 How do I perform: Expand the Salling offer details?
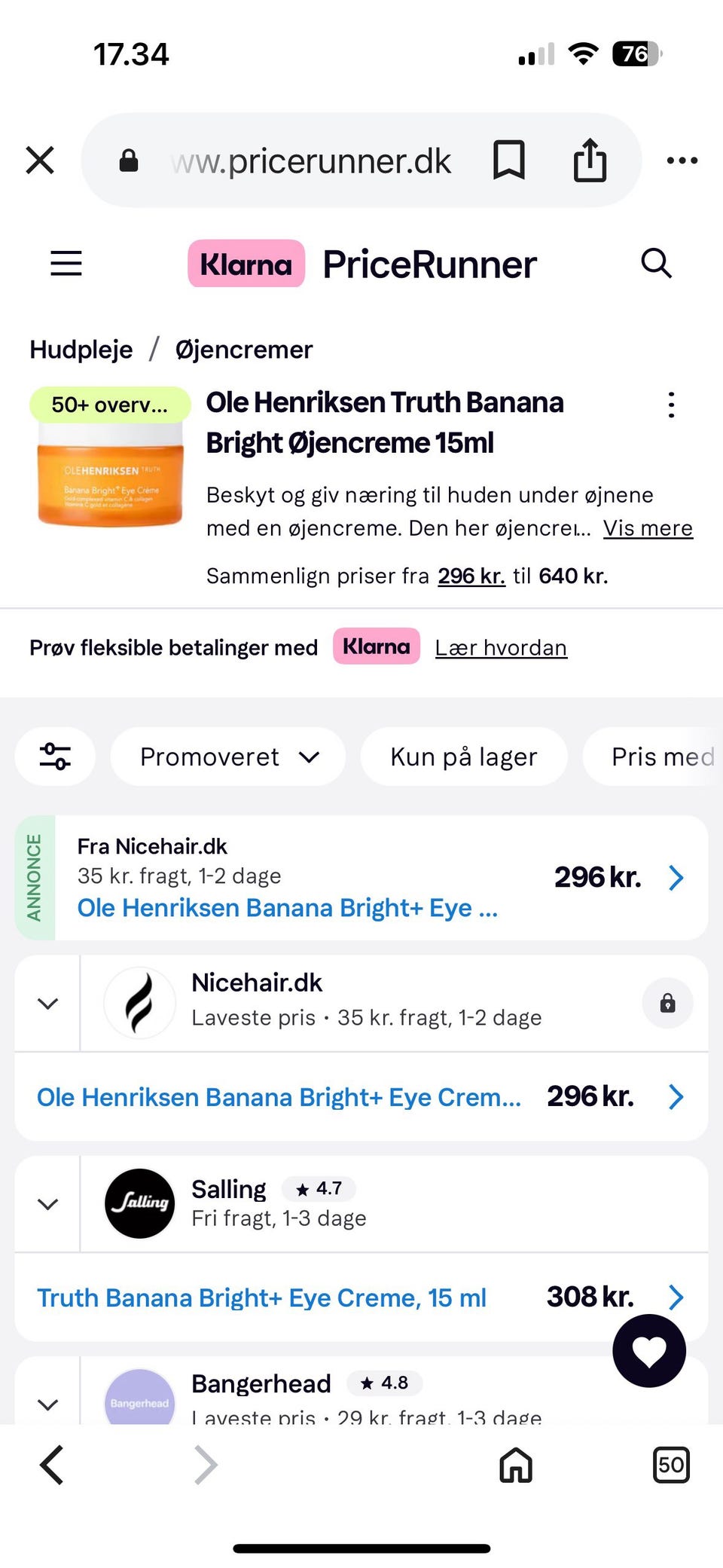point(48,1204)
